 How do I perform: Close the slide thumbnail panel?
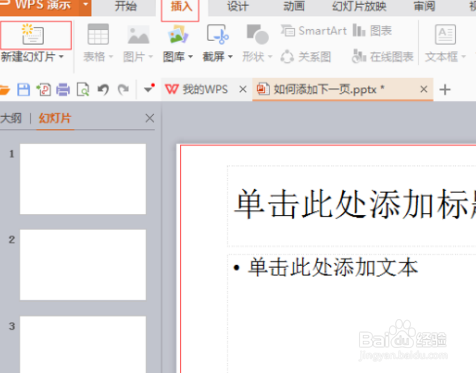pos(150,118)
